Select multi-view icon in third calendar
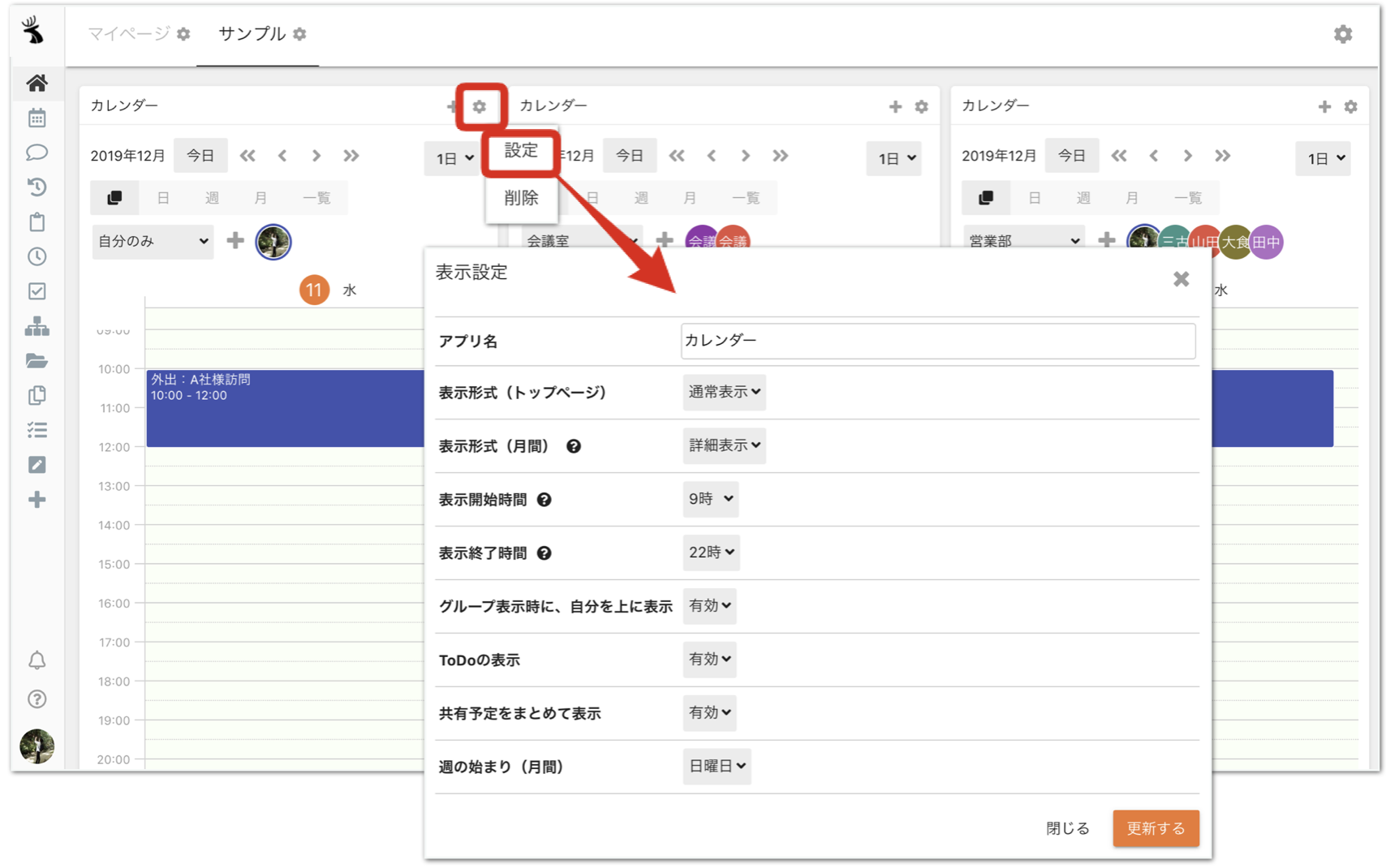Image resolution: width=1386 pixels, height=868 pixels. (986, 198)
